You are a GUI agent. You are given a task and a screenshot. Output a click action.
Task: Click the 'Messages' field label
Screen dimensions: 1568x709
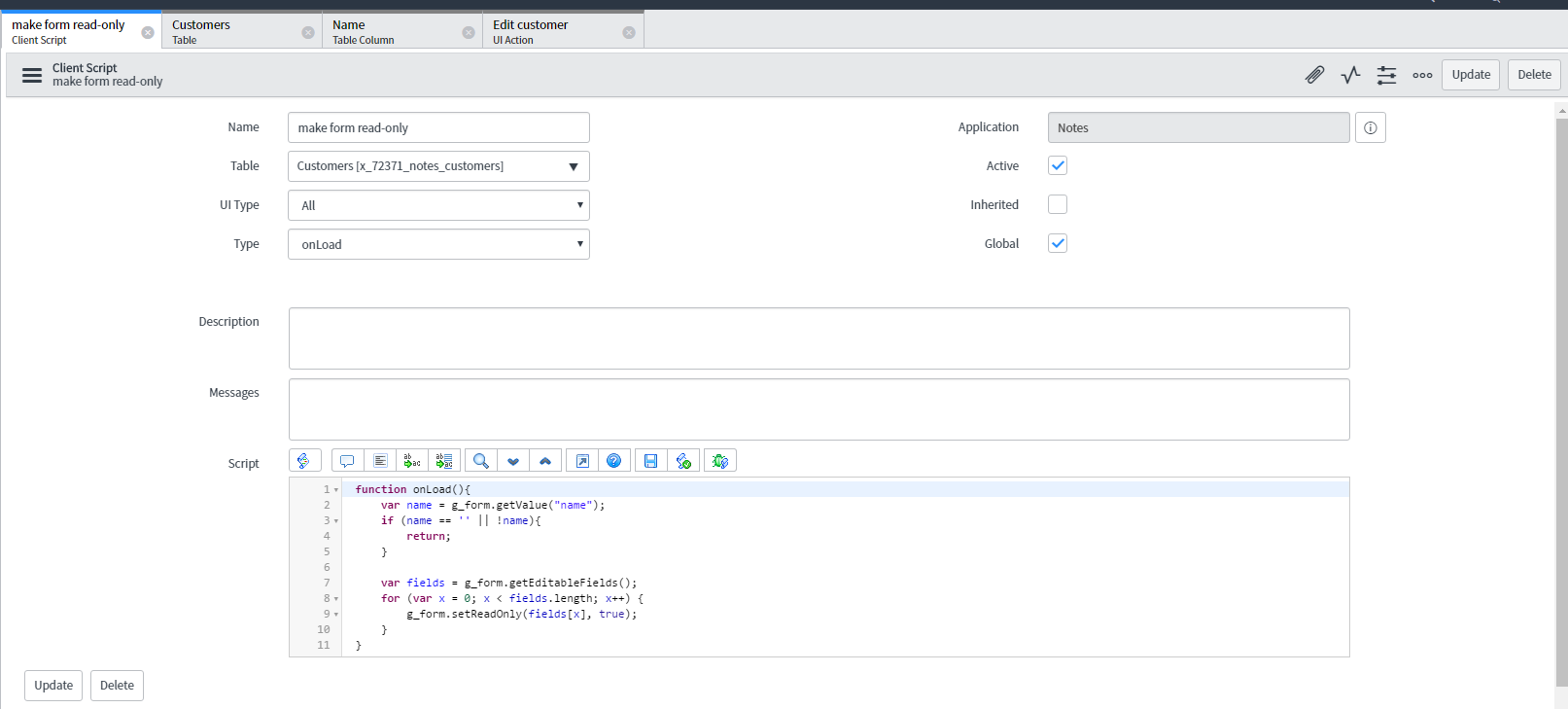(234, 393)
